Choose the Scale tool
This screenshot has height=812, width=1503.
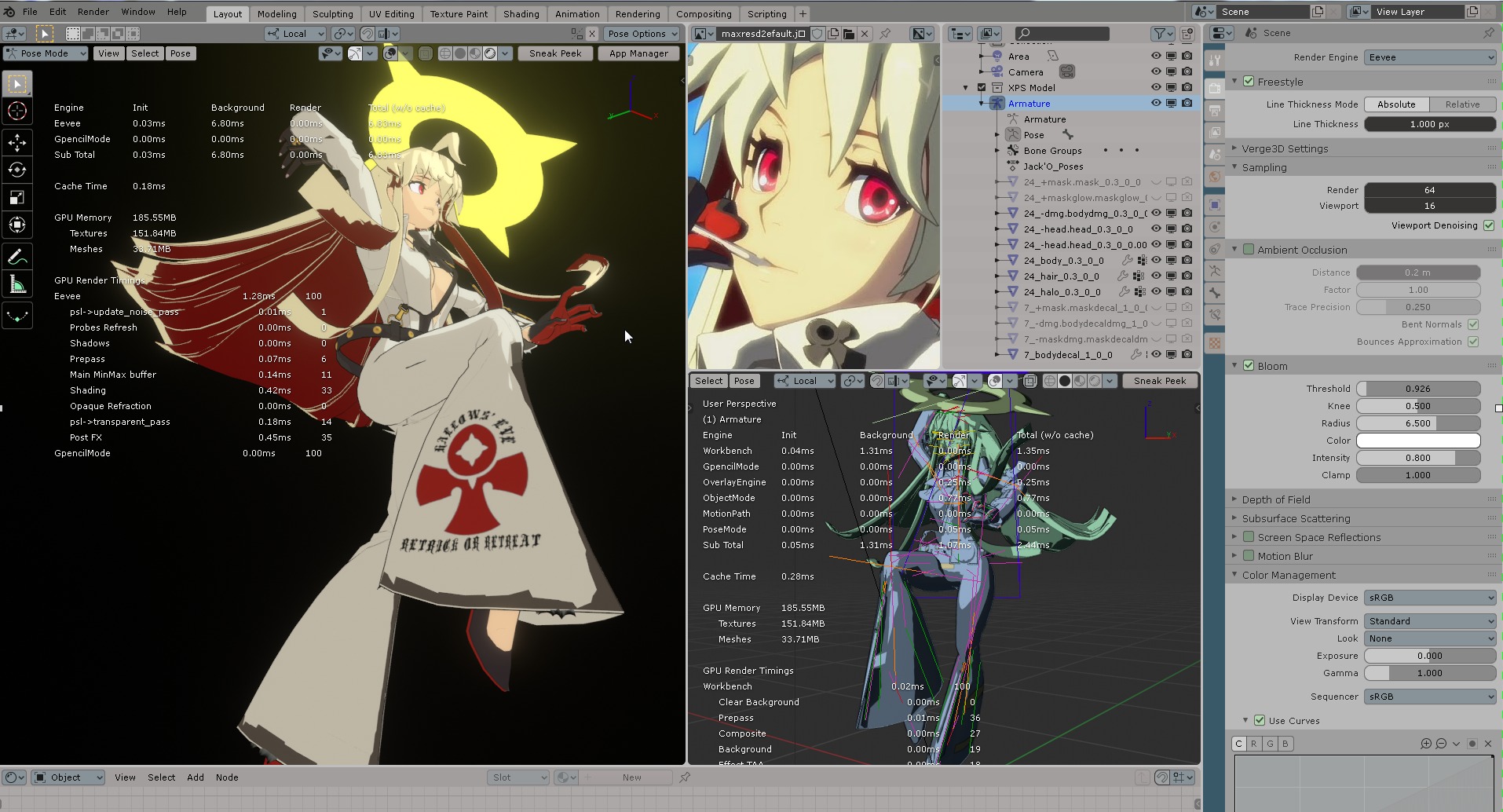(x=17, y=197)
